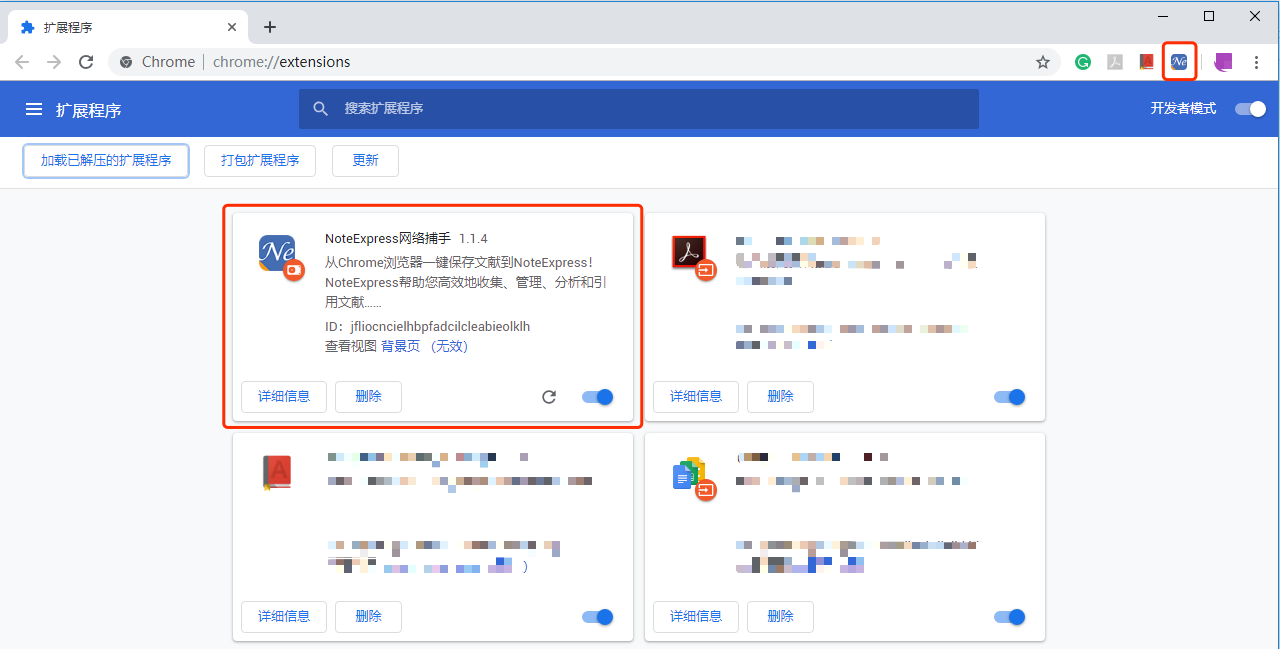
Task: Open the Grammarly extension in toolbar
Action: tap(1083, 62)
